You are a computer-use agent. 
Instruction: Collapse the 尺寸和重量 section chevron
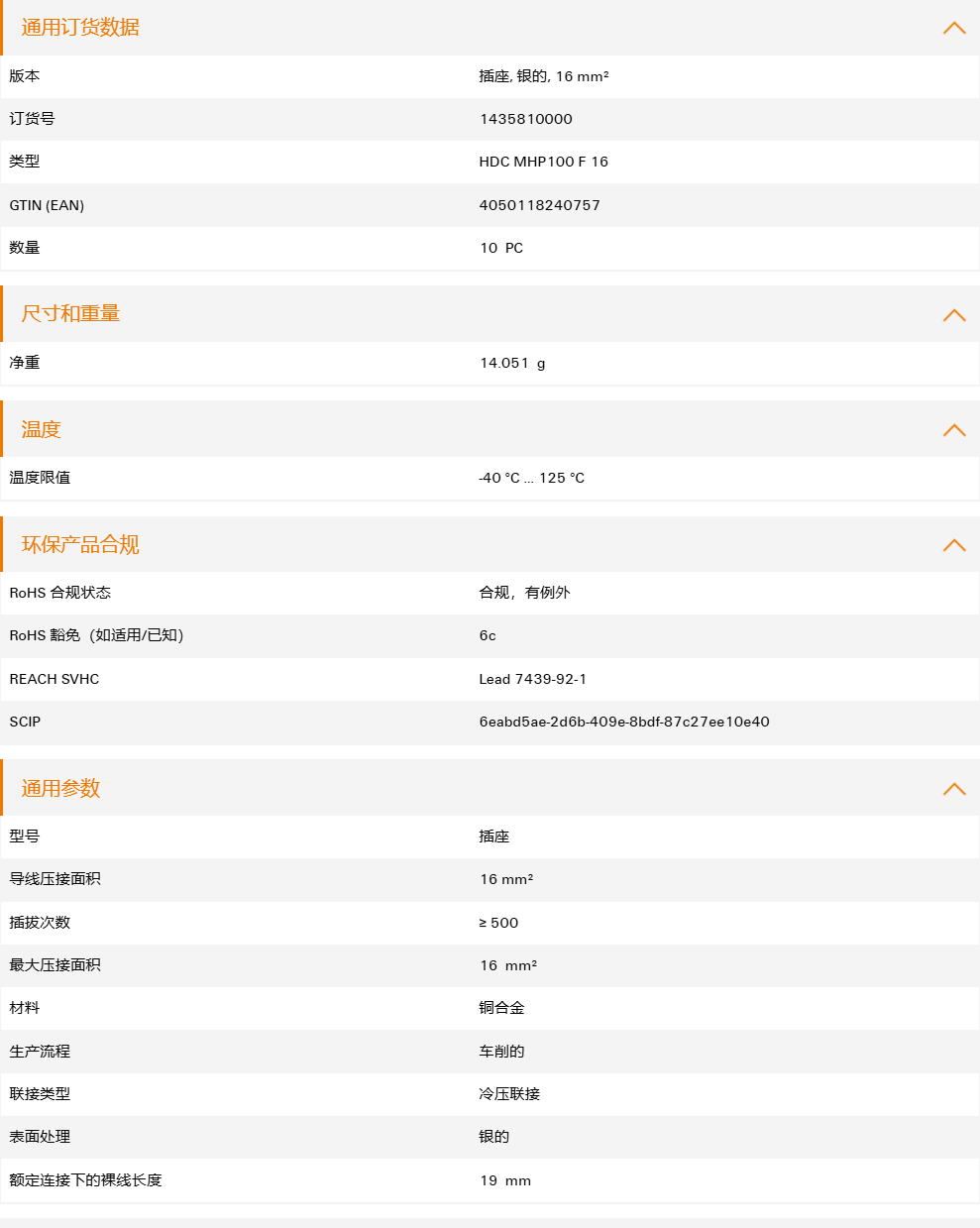[x=954, y=315]
